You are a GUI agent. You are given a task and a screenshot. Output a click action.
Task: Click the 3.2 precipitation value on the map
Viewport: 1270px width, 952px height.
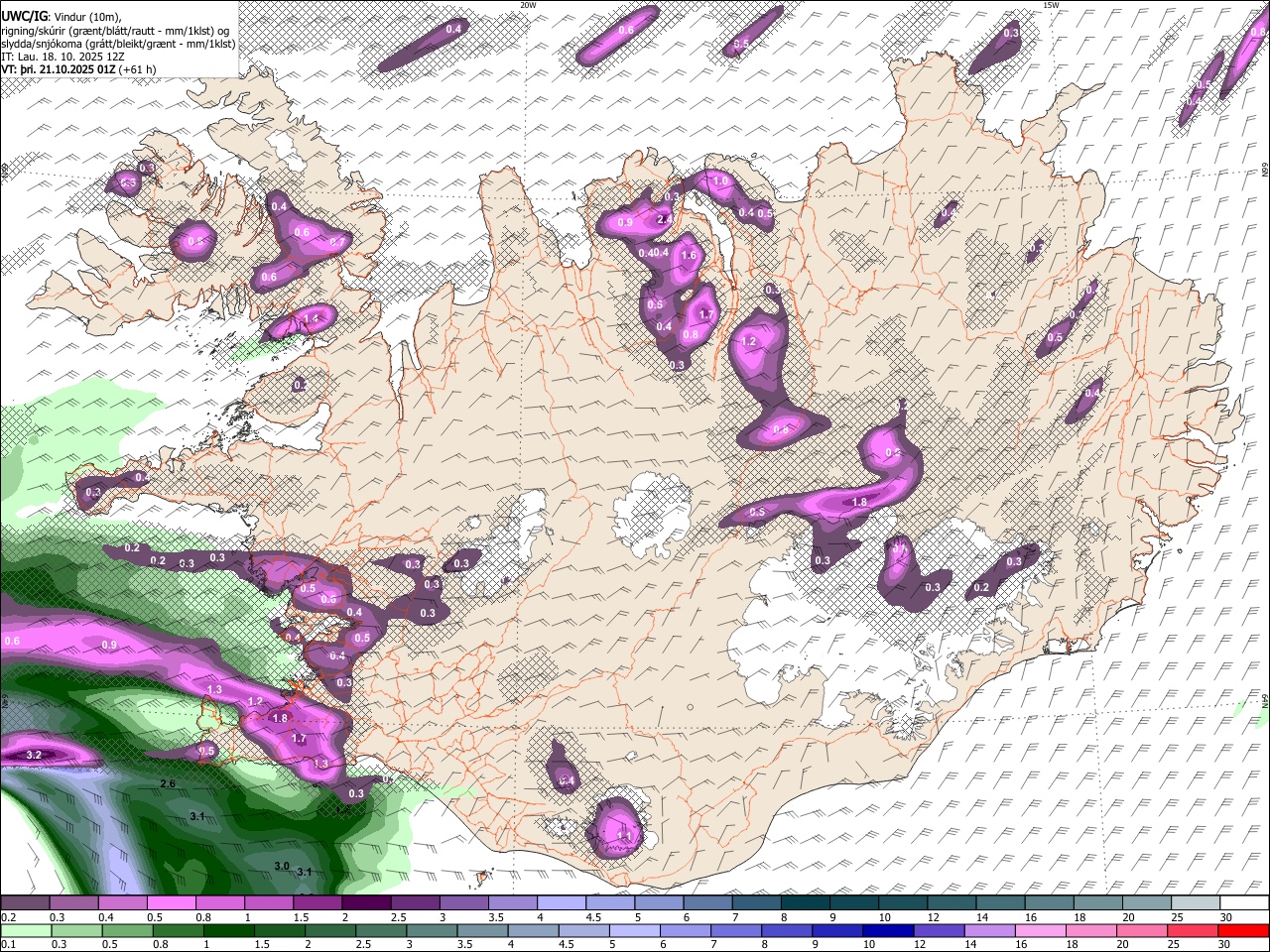pos(34,755)
